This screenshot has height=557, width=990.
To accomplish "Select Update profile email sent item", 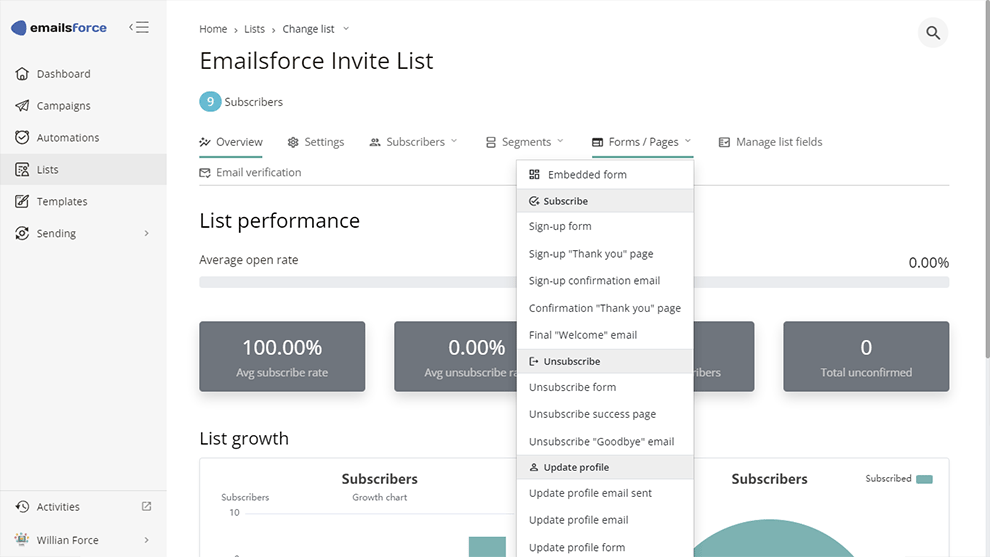I will point(605,493).
